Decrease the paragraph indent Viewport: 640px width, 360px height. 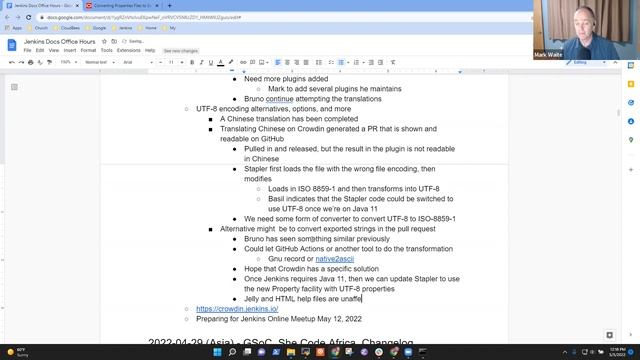(371, 62)
